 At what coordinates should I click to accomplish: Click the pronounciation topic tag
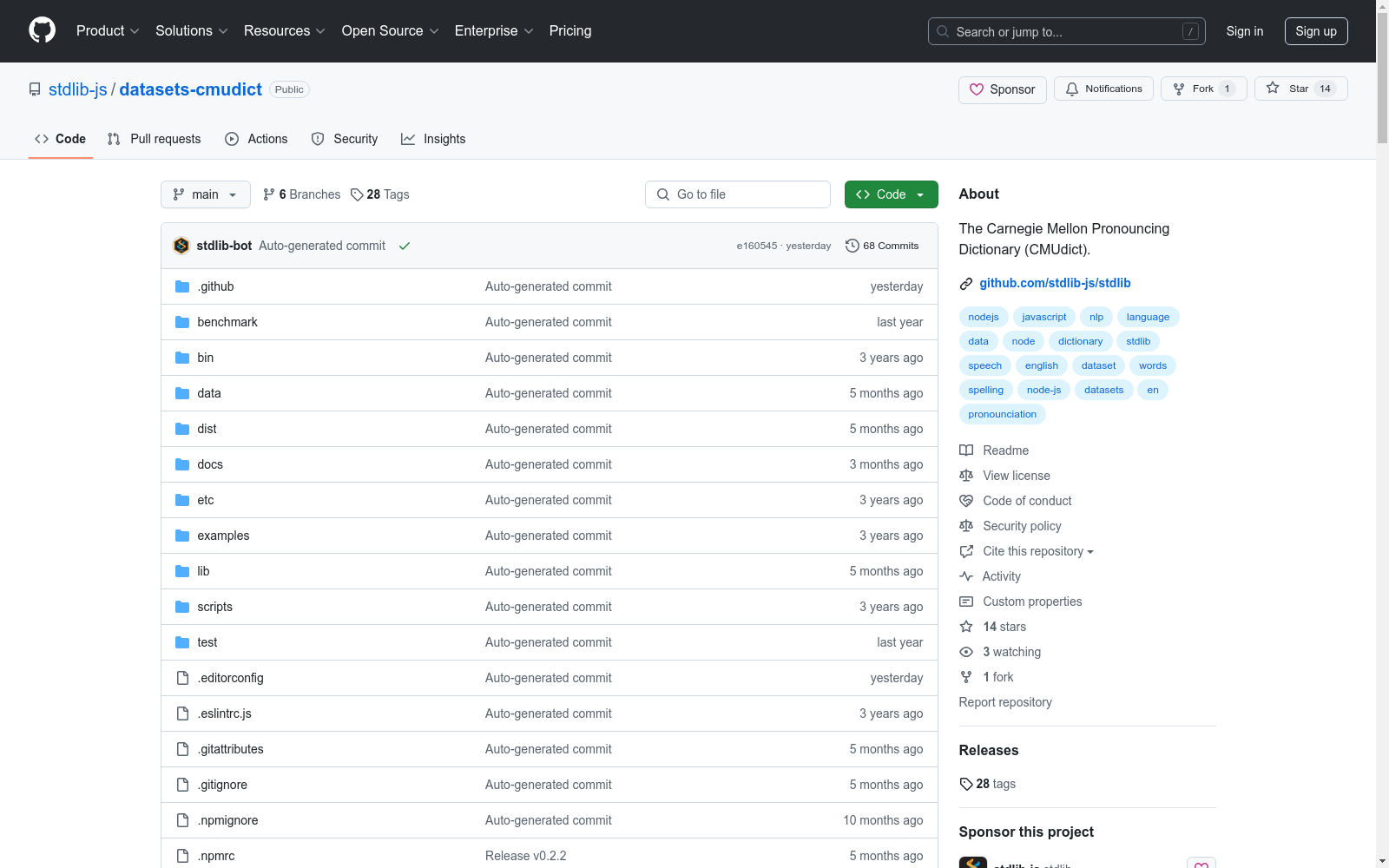pos(1002,414)
